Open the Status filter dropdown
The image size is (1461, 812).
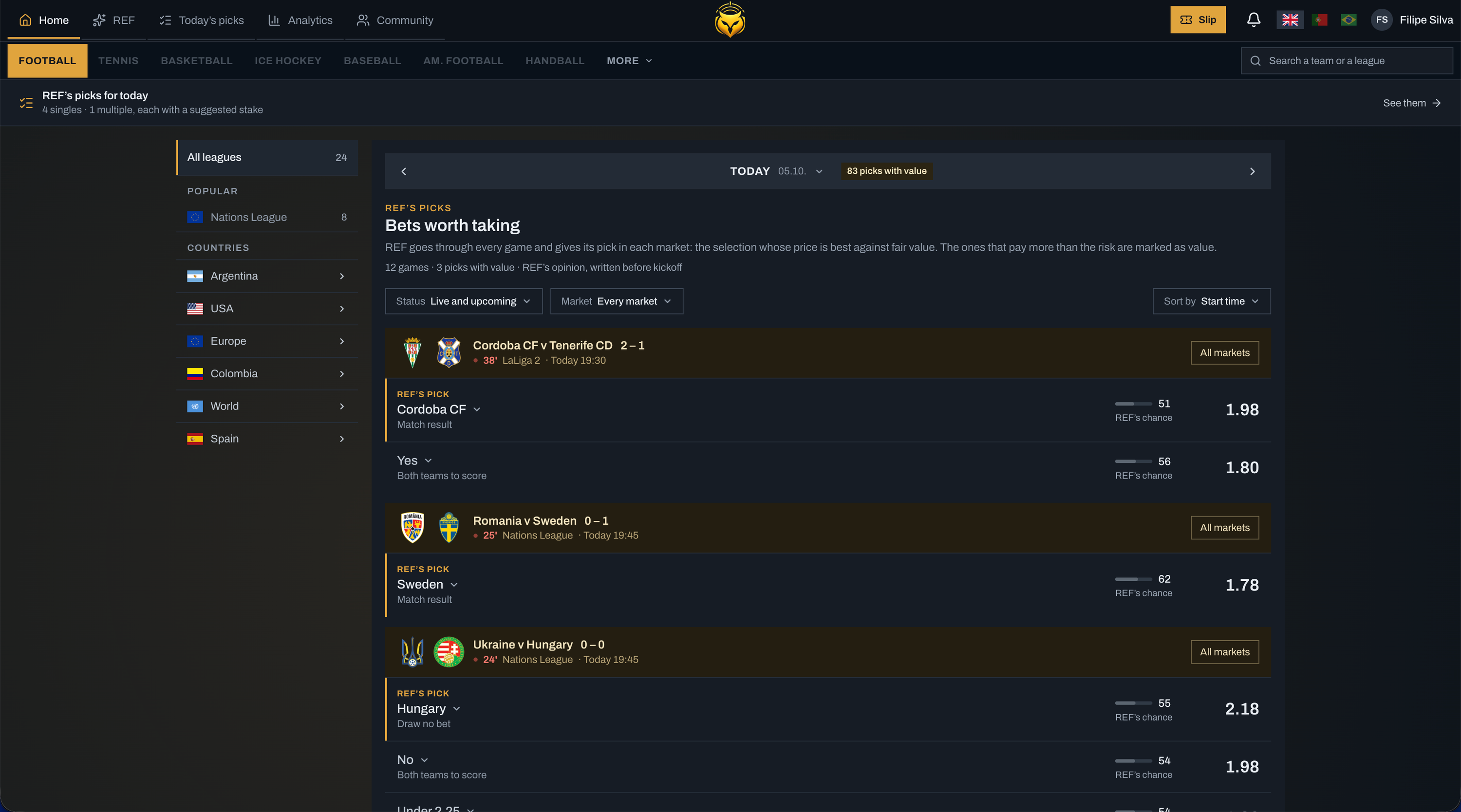click(463, 301)
